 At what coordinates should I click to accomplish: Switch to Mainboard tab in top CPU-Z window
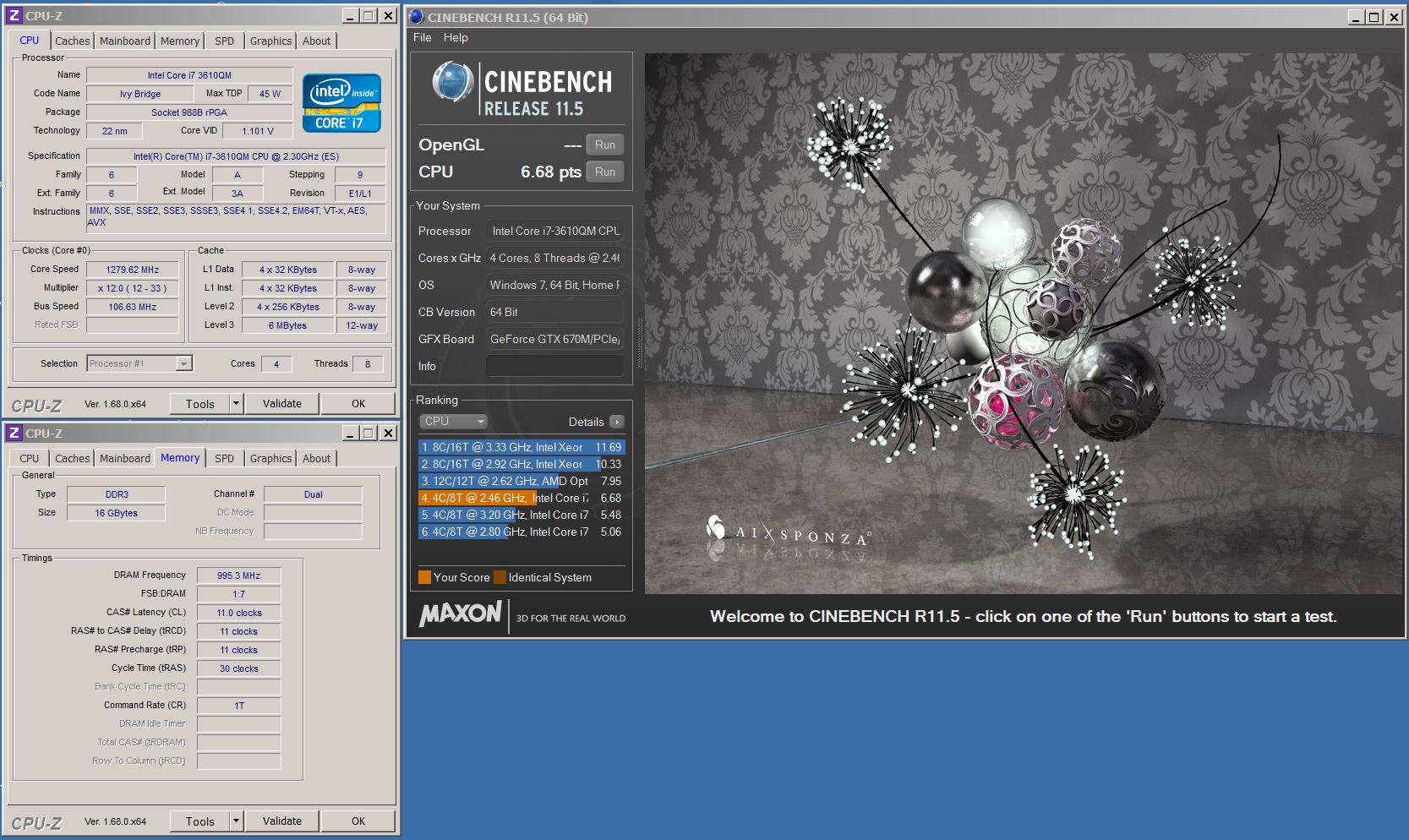(124, 41)
